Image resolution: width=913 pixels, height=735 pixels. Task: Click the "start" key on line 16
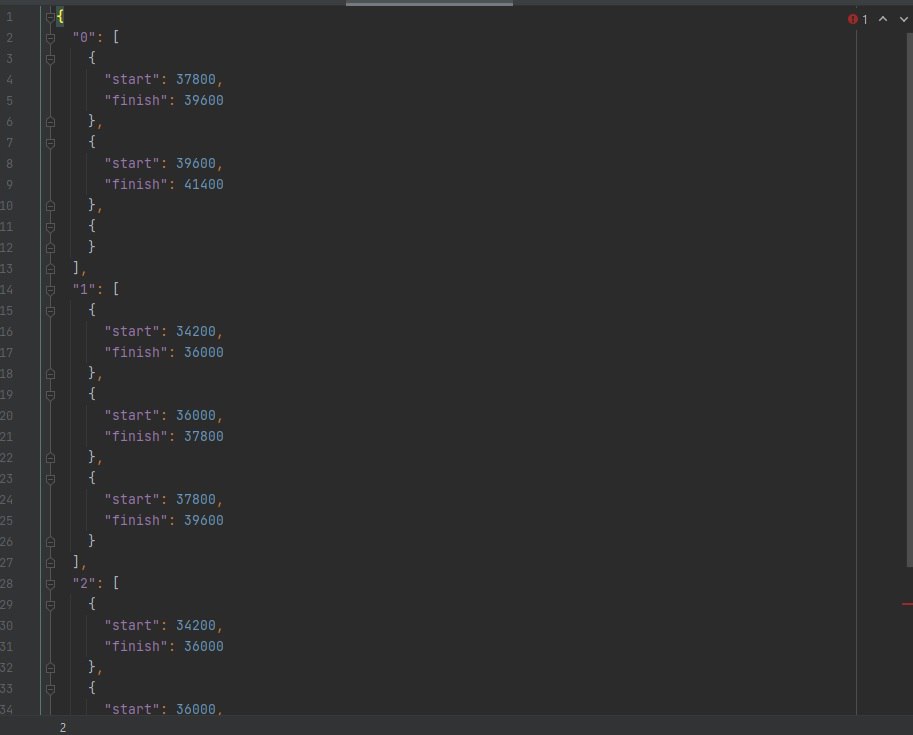(x=132, y=331)
